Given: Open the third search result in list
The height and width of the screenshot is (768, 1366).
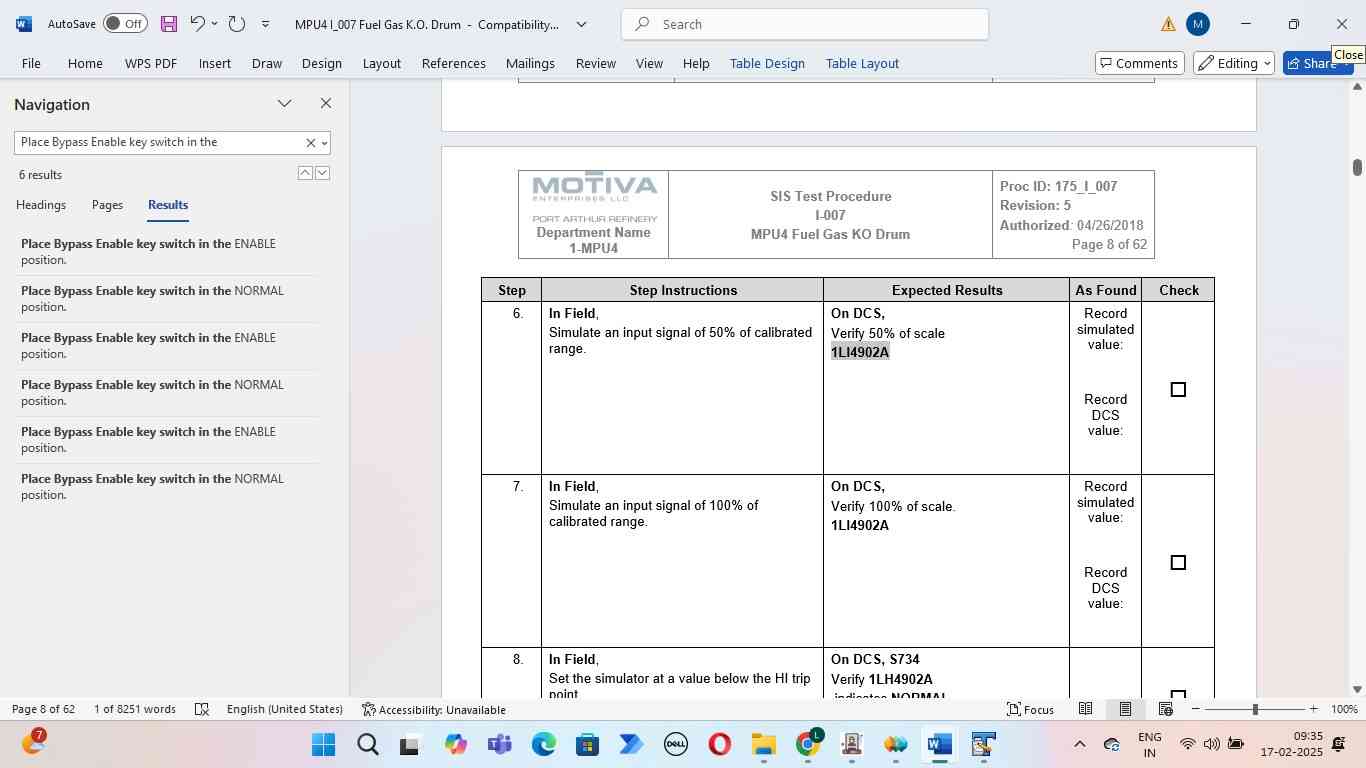Looking at the screenshot, I should [x=165, y=346].
